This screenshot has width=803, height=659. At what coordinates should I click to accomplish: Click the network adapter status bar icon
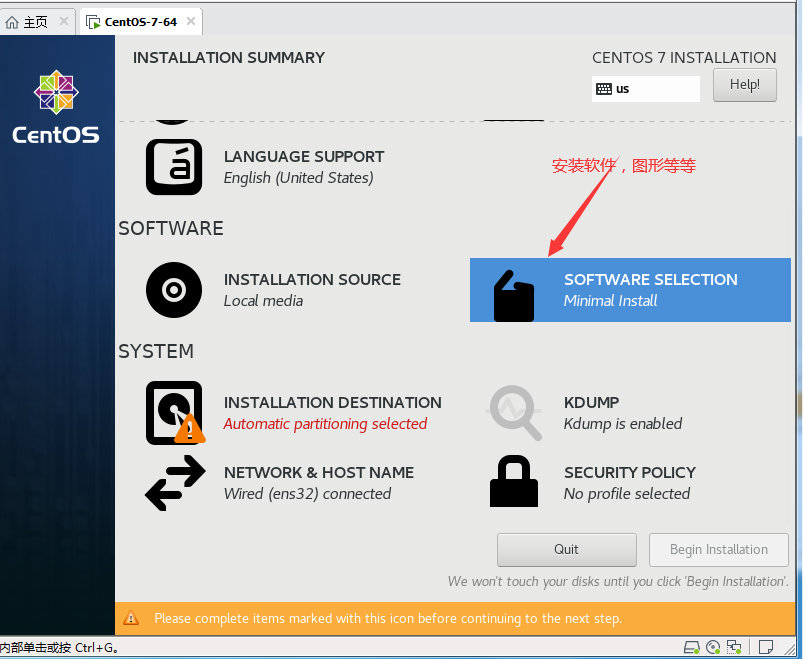(734, 647)
